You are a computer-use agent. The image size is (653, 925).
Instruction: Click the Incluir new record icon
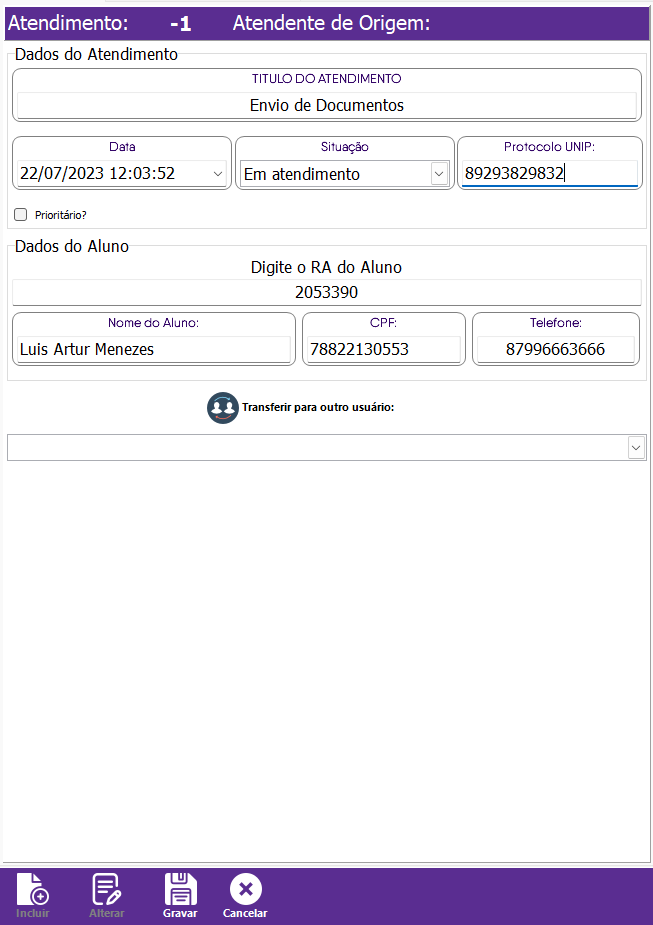pyautogui.click(x=32, y=889)
